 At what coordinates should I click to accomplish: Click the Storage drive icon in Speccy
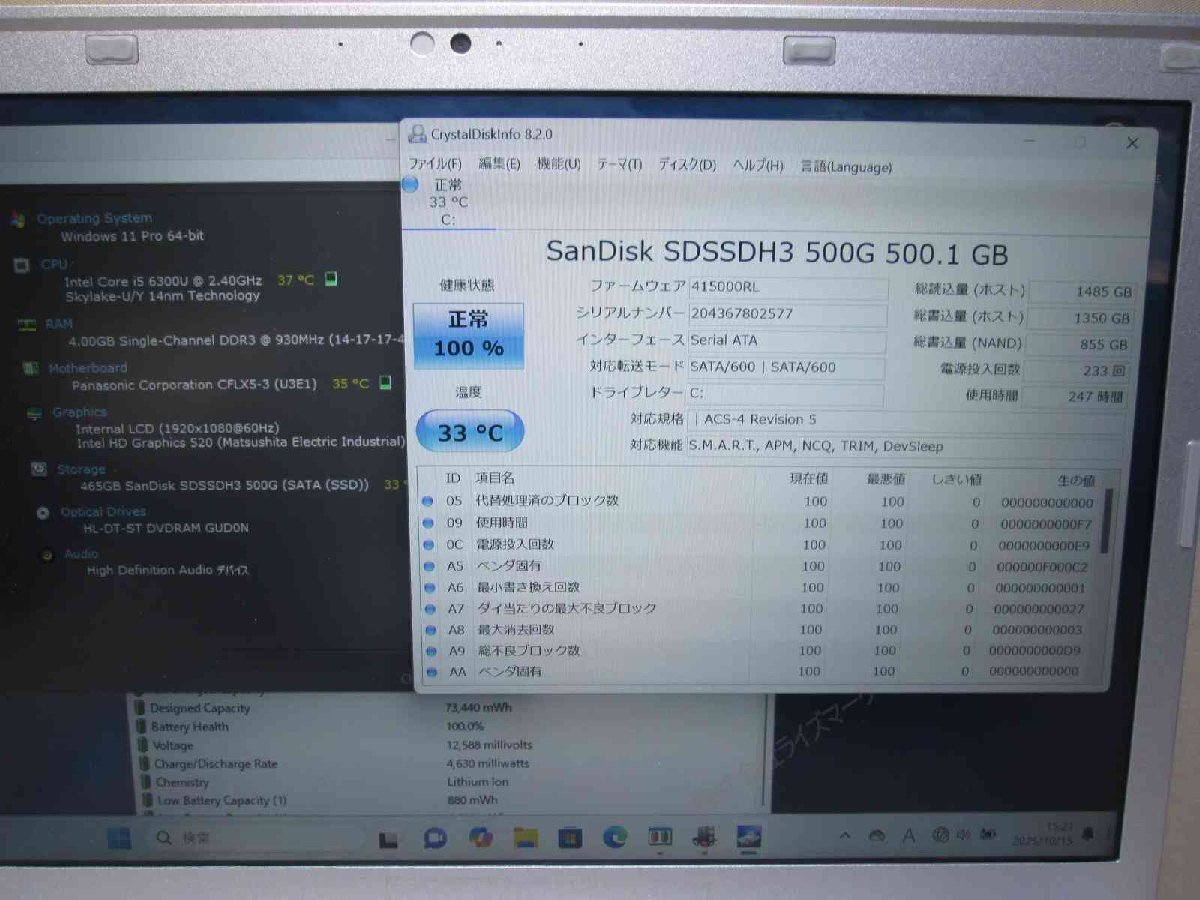(38, 469)
